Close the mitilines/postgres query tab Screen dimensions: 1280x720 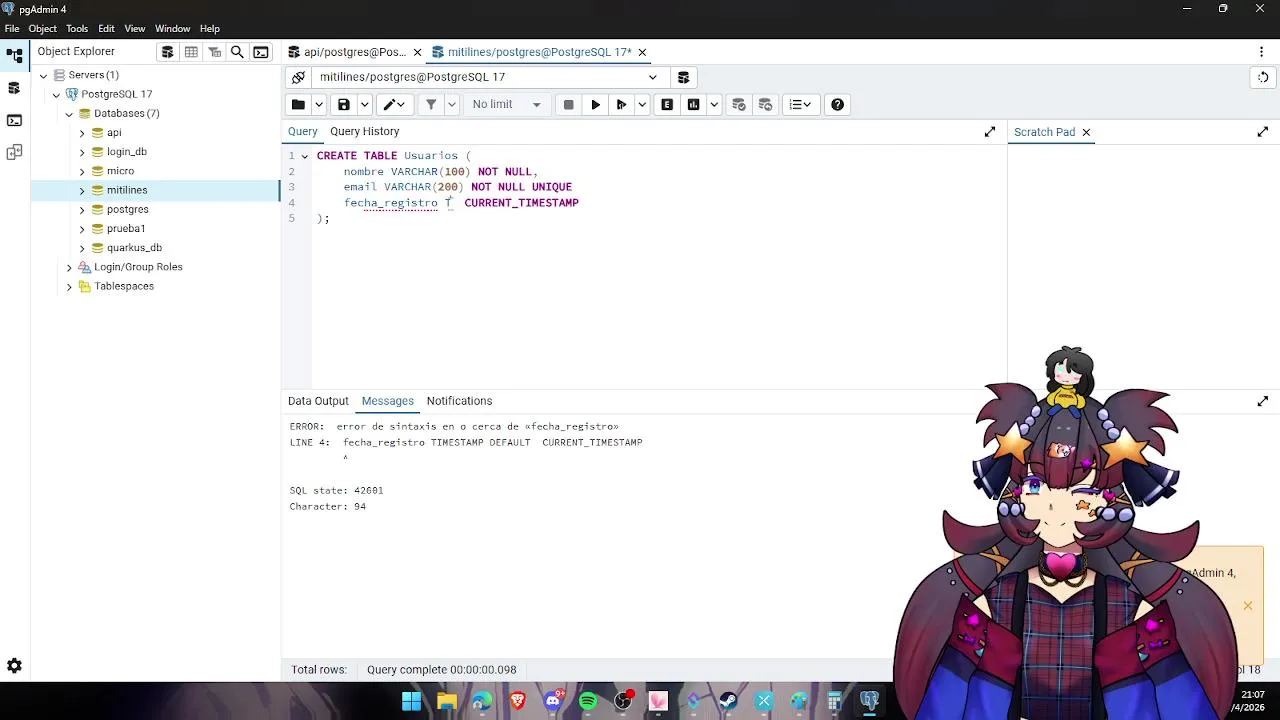pyautogui.click(x=642, y=52)
